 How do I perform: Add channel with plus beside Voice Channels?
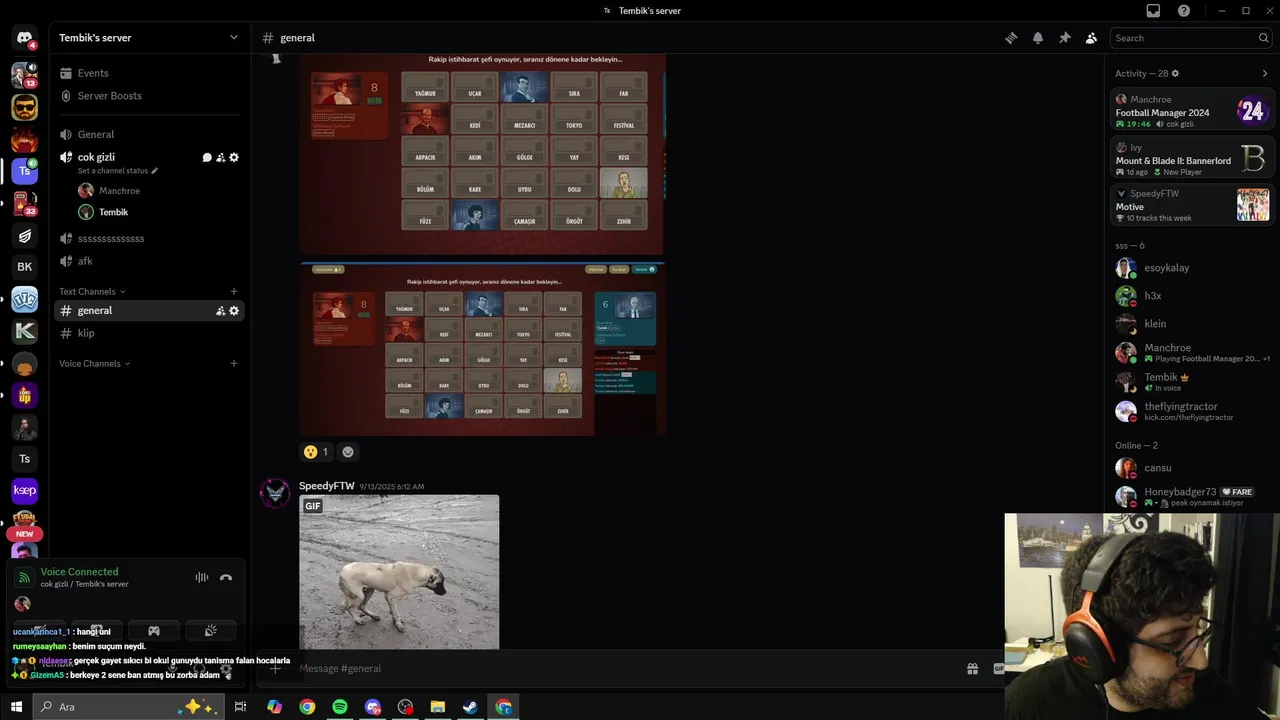(x=234, y=364)
